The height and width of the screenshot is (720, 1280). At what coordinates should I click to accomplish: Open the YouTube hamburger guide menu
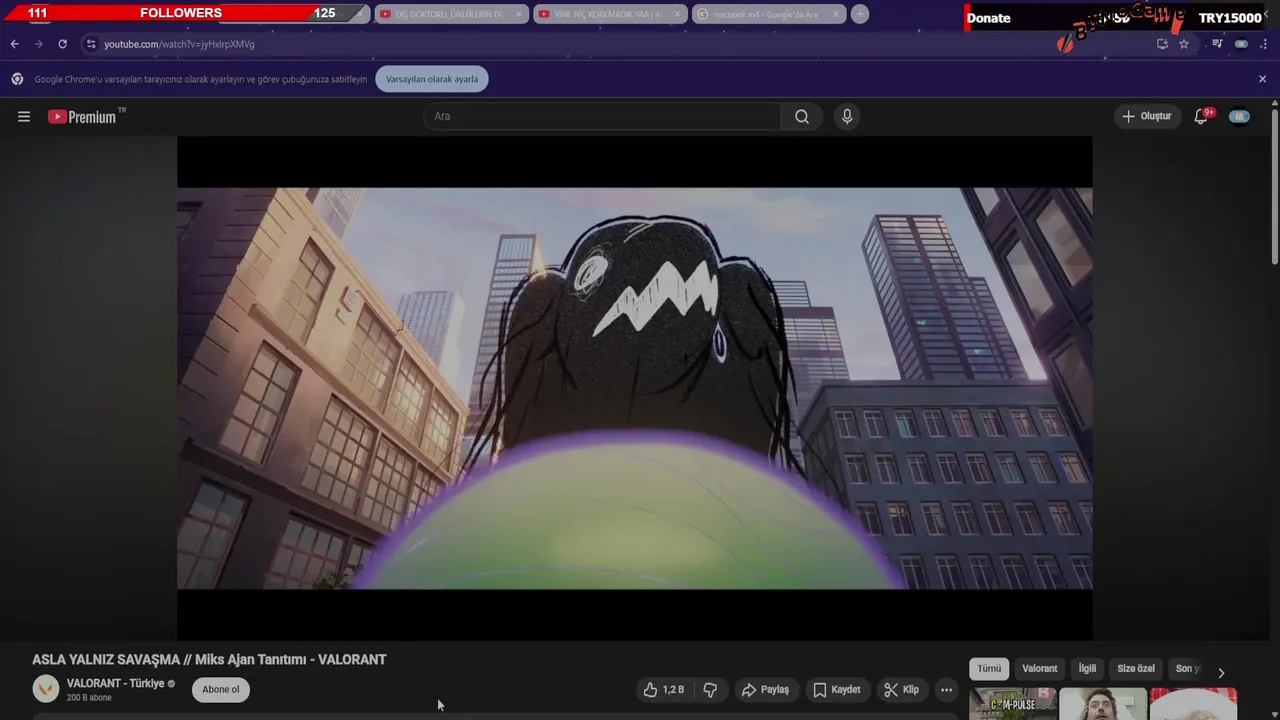pyautogui.click(x=24, y=116)
